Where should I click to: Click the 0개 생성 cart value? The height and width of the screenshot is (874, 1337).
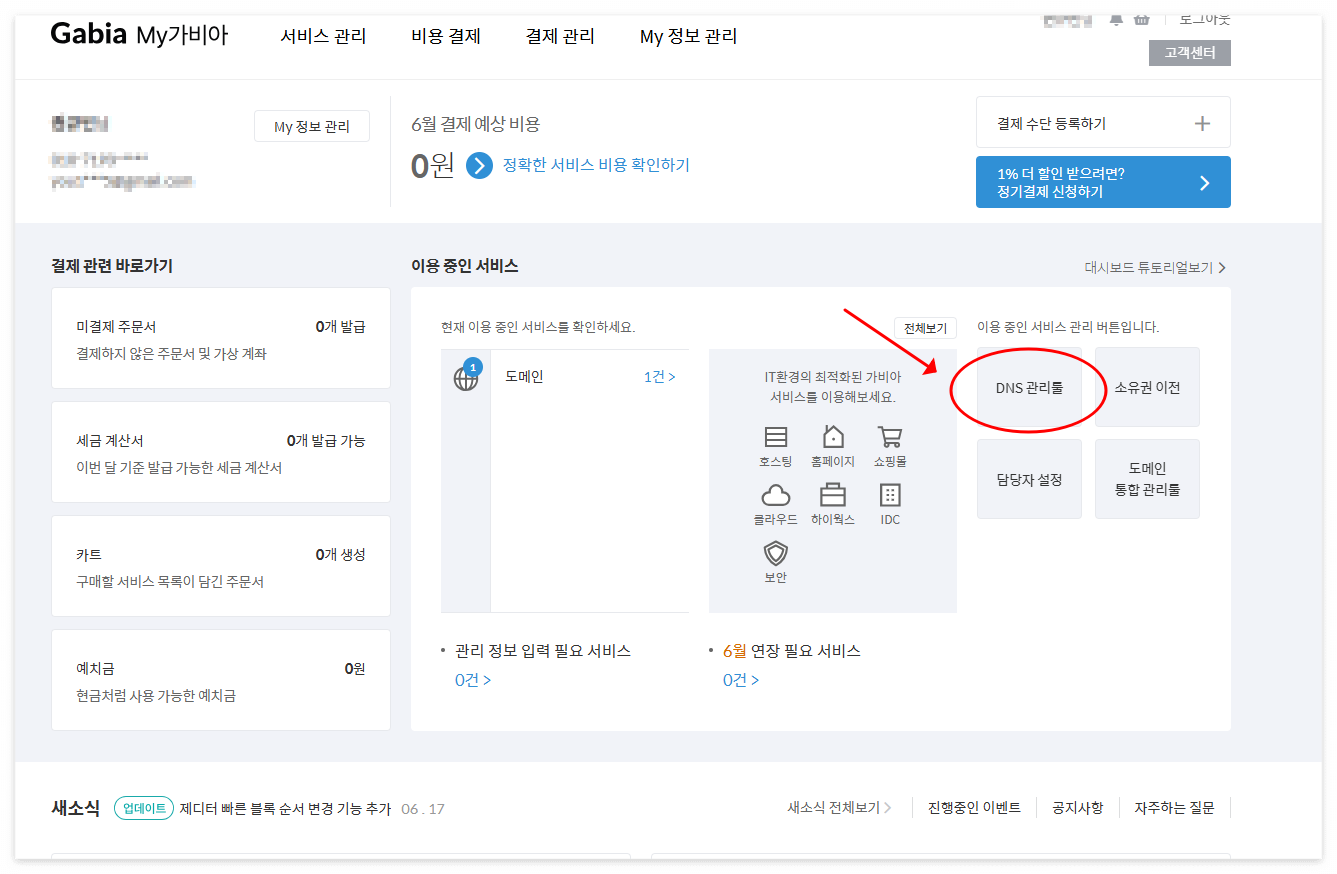[340, 555]
